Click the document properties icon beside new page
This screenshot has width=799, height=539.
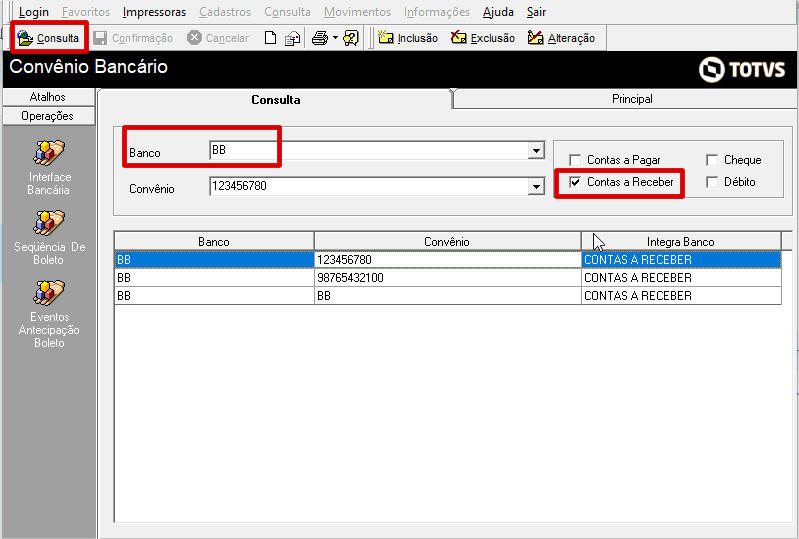[292, 38]
